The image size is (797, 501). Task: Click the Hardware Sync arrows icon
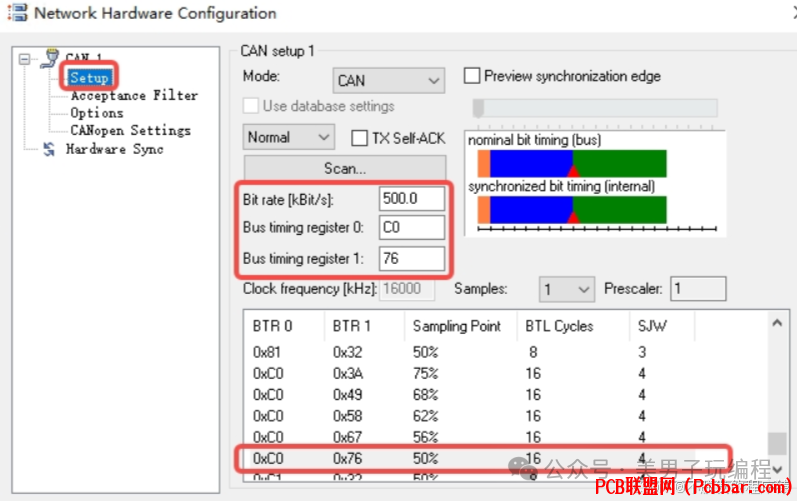[49, 149]
